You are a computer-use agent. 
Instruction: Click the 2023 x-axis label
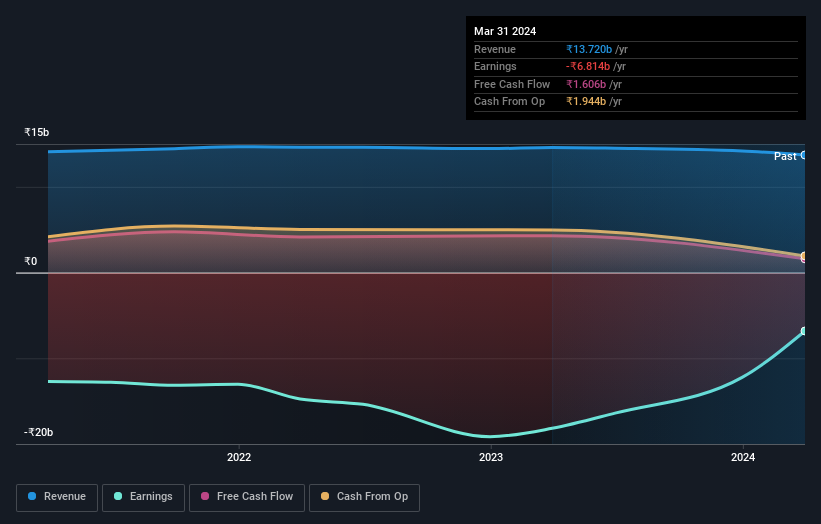[491, 457]
